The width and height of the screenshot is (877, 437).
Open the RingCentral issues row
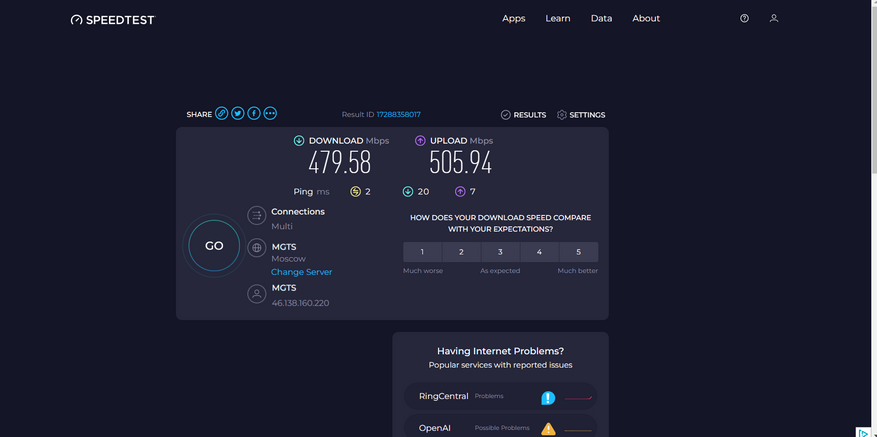(x=501, y=396)
